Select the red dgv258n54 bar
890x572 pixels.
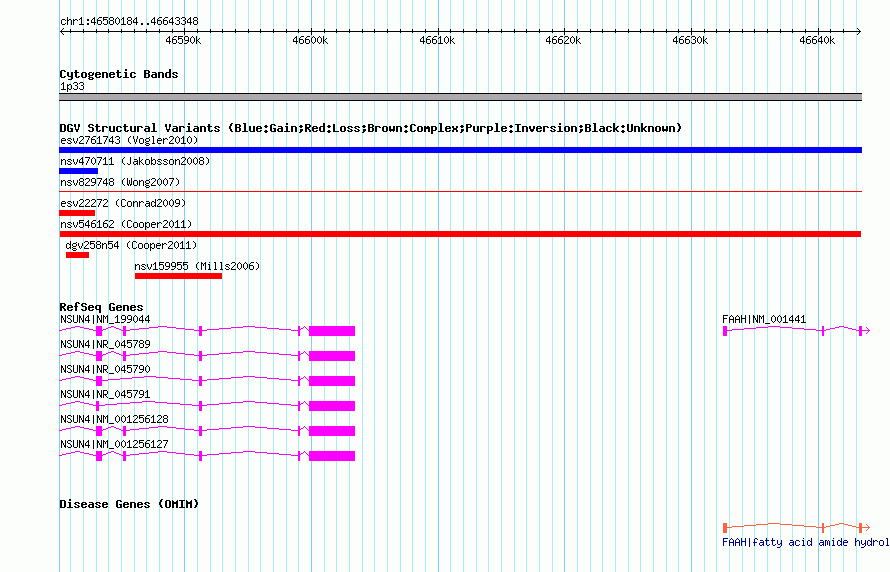pyautogui.click(x=77, y=255)
